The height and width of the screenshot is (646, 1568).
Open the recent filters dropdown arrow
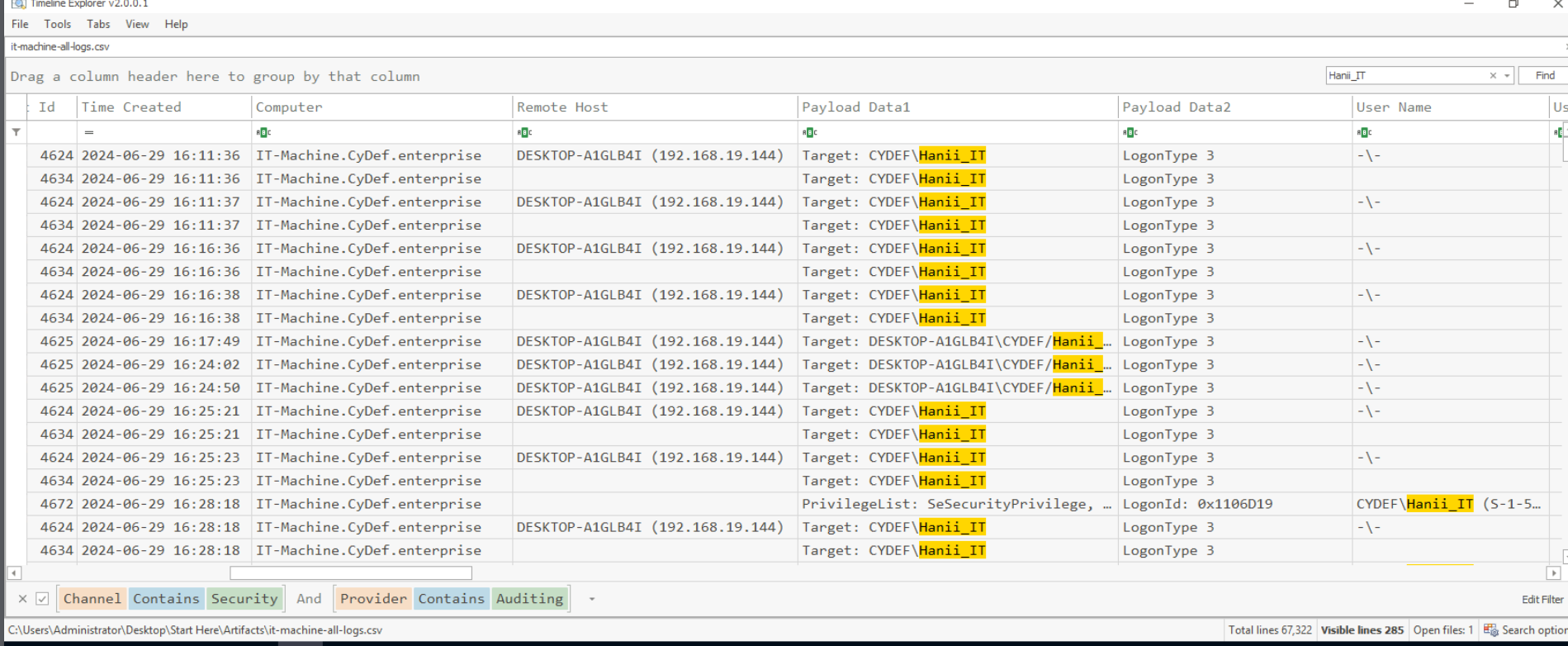[x=591, y=599]
